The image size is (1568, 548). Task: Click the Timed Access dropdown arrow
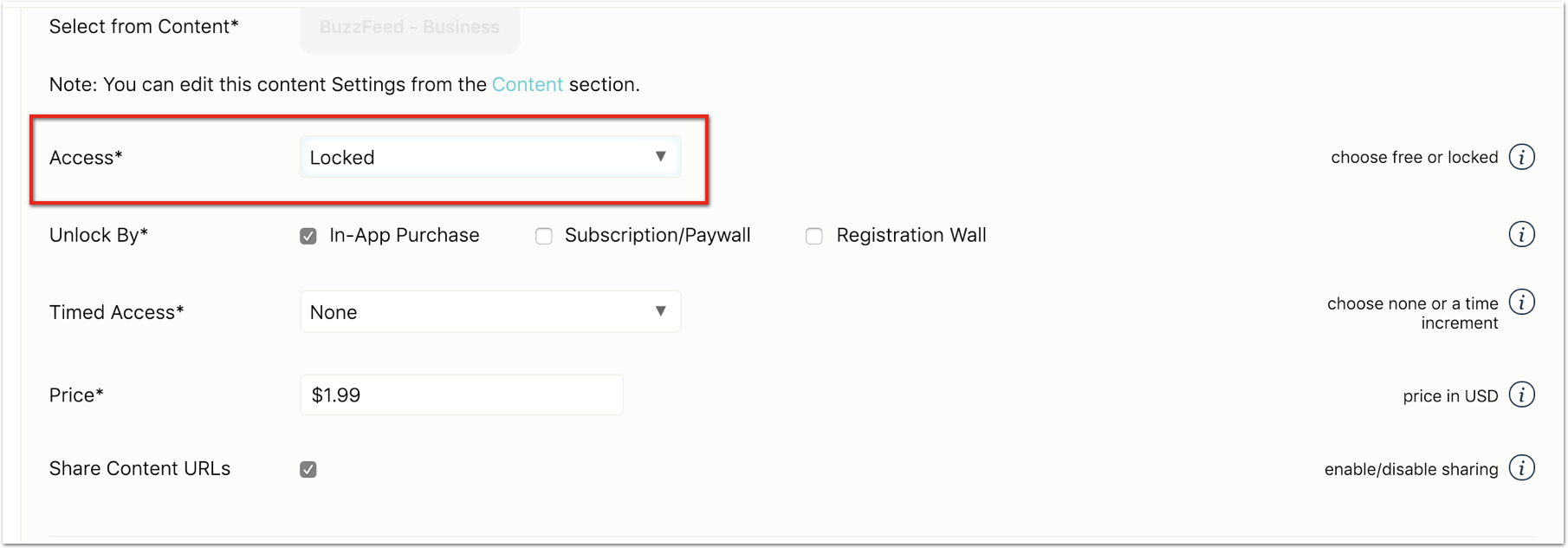(x=660, y=311)
